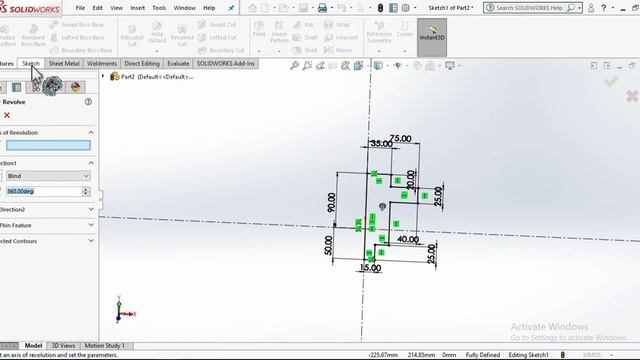
Task: Click the Dynamic Annotation Views icon
Action: tap(346, 65)
